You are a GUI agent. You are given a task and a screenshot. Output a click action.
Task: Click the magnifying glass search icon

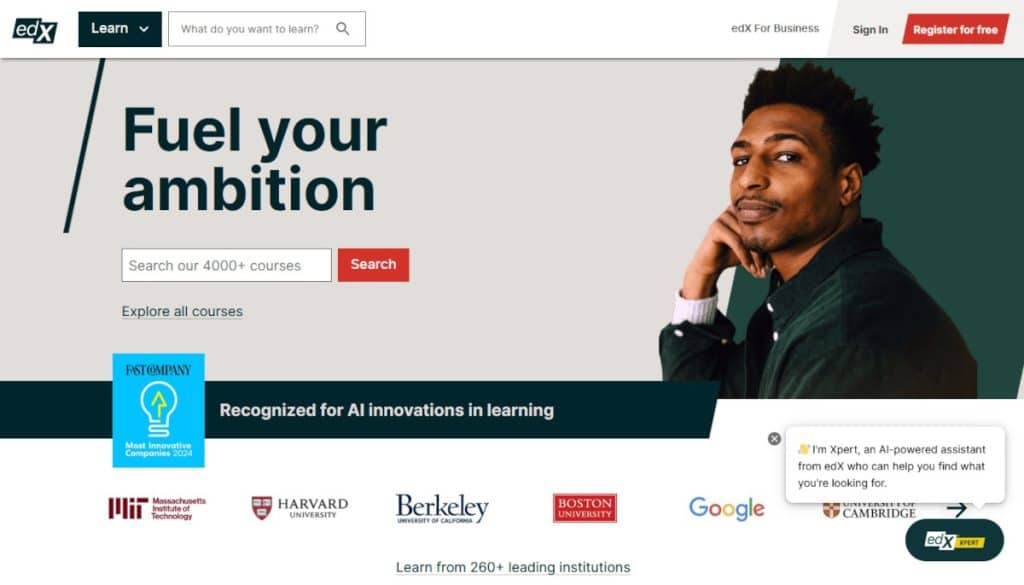[x=341, y=29]
